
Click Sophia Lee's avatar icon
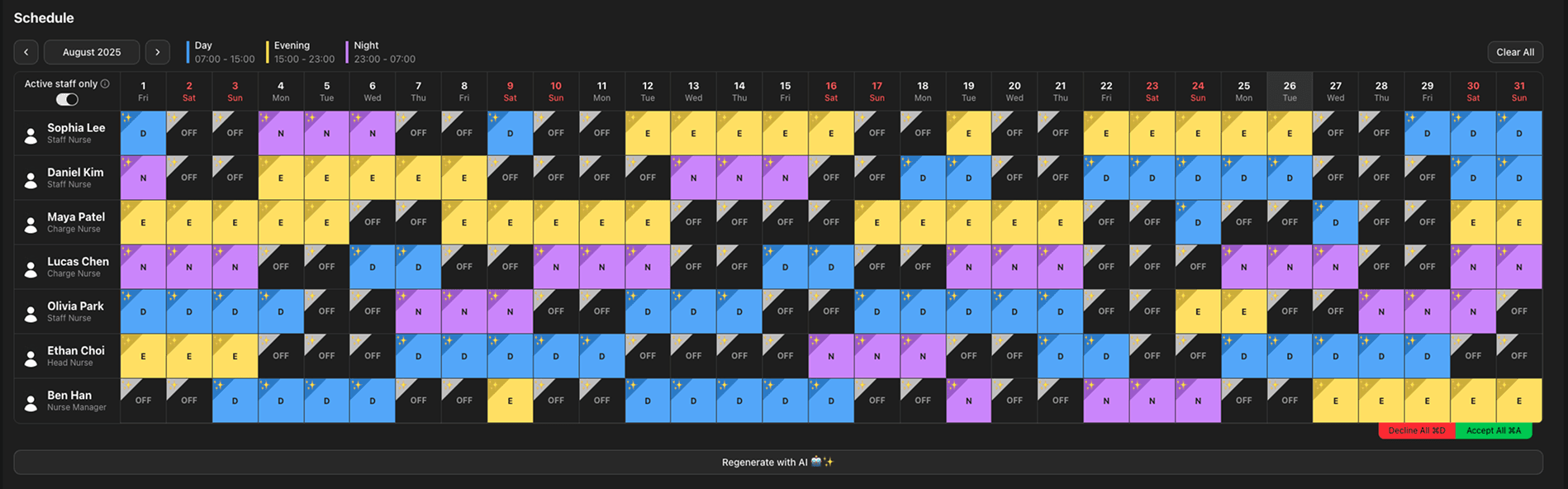[31, 135]
